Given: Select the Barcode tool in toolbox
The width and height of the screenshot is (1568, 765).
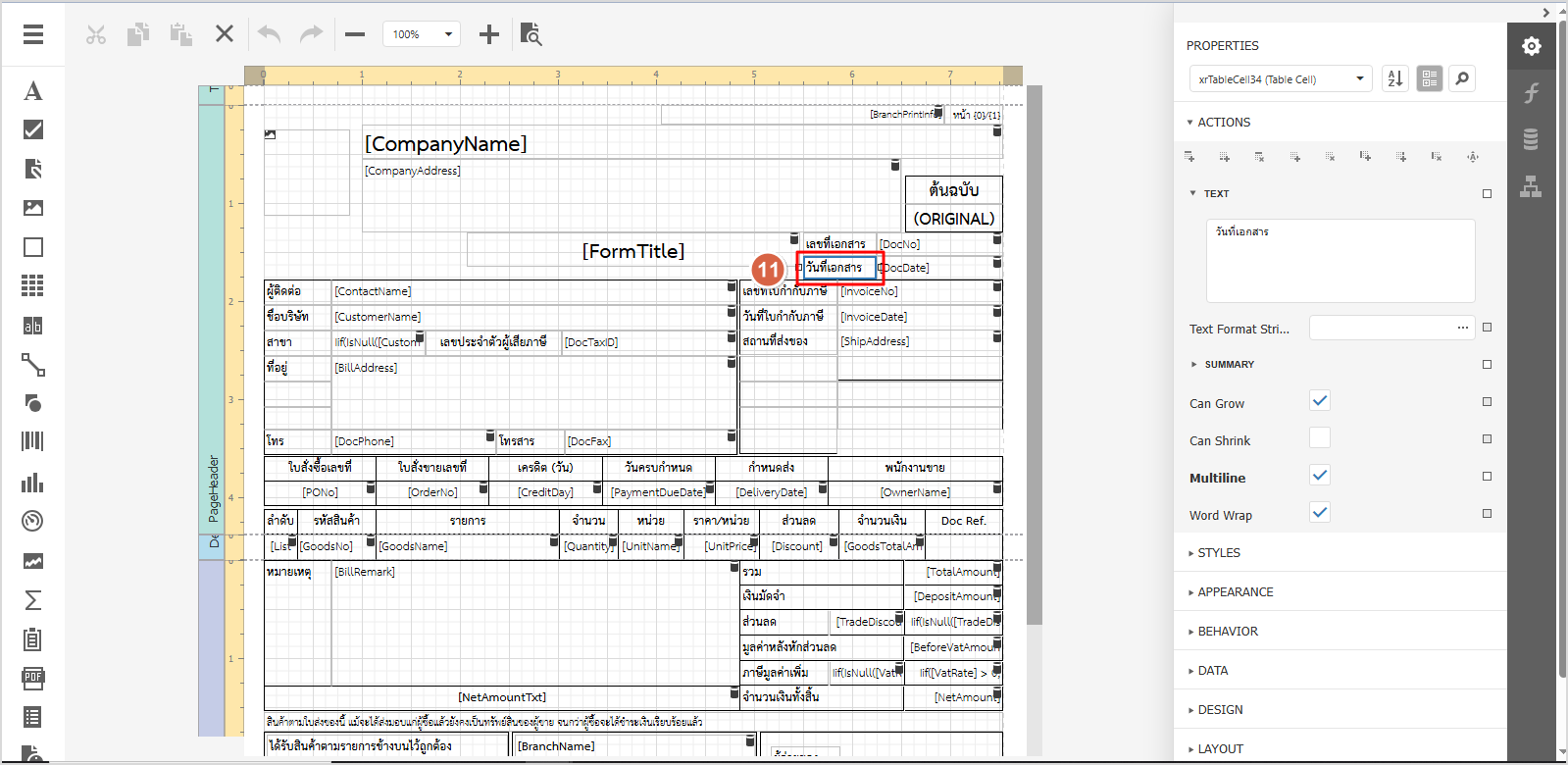Looking at the screenshot, I should [33, 441].
